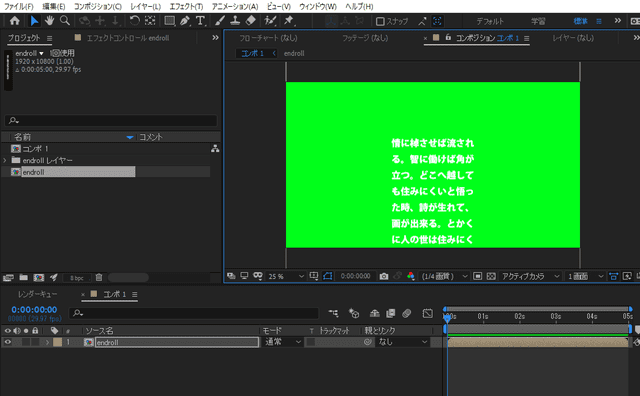Expand the endroll レイヤー folder
Viewport: 640px width, 396px height.
tap(5, 160)
